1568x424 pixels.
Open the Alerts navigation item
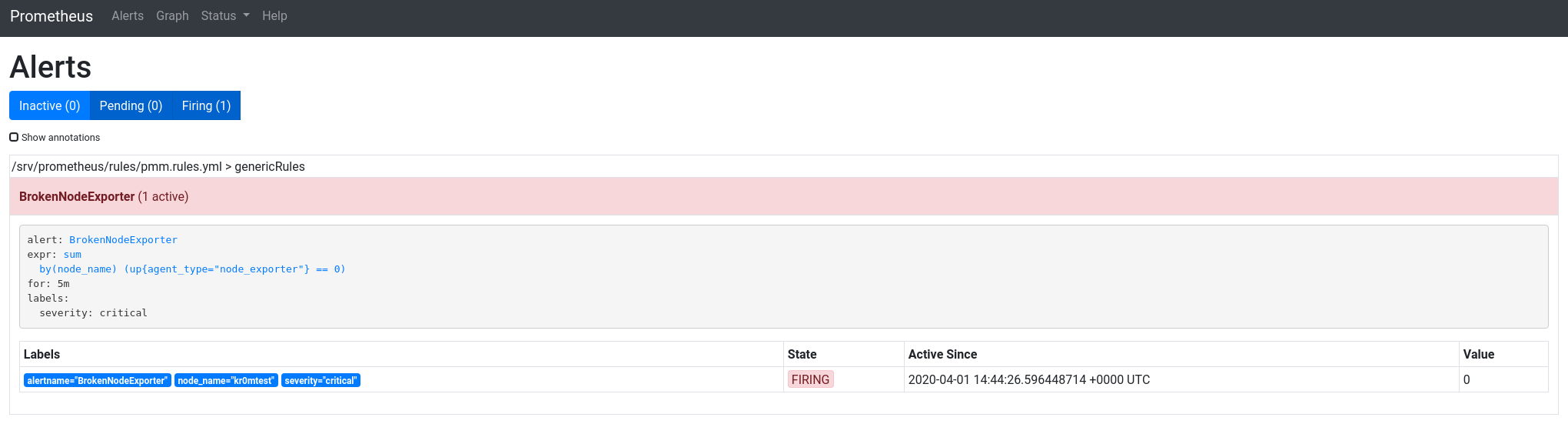click(128, 16)
